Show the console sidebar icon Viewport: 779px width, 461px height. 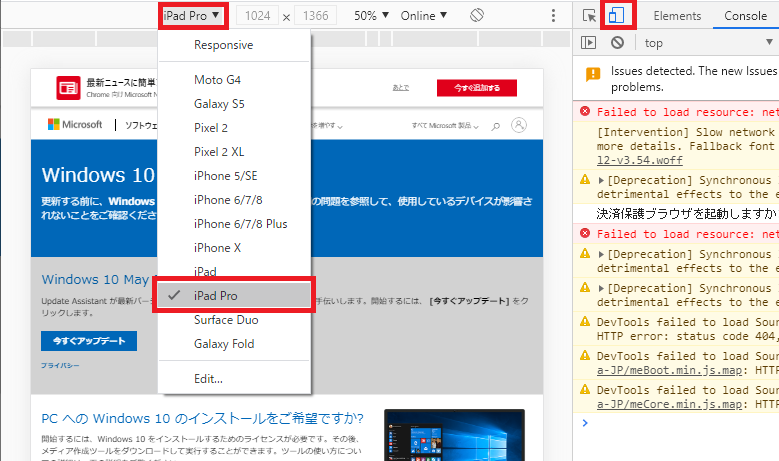(588, 43)
